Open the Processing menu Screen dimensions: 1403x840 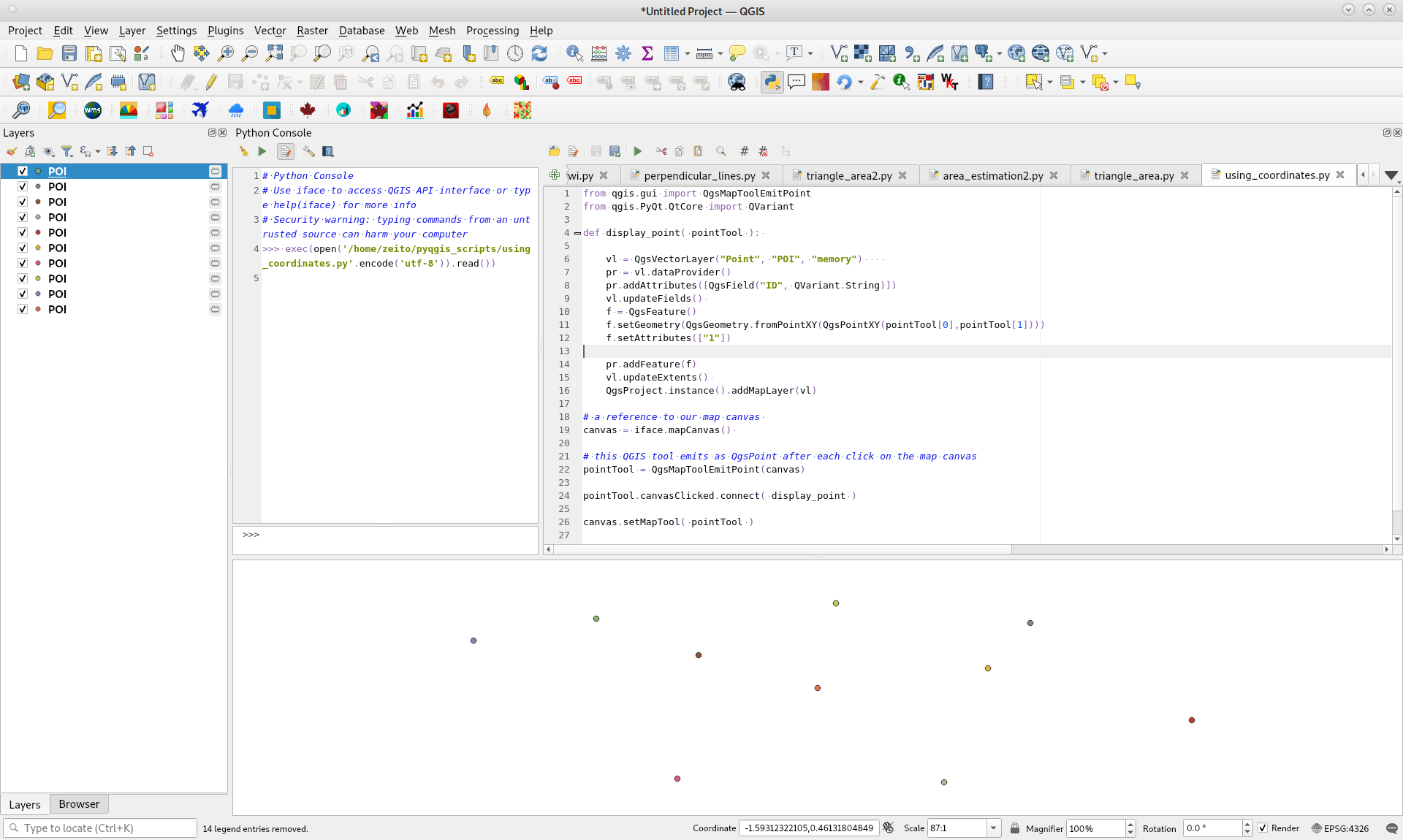(x=493, y=30)
